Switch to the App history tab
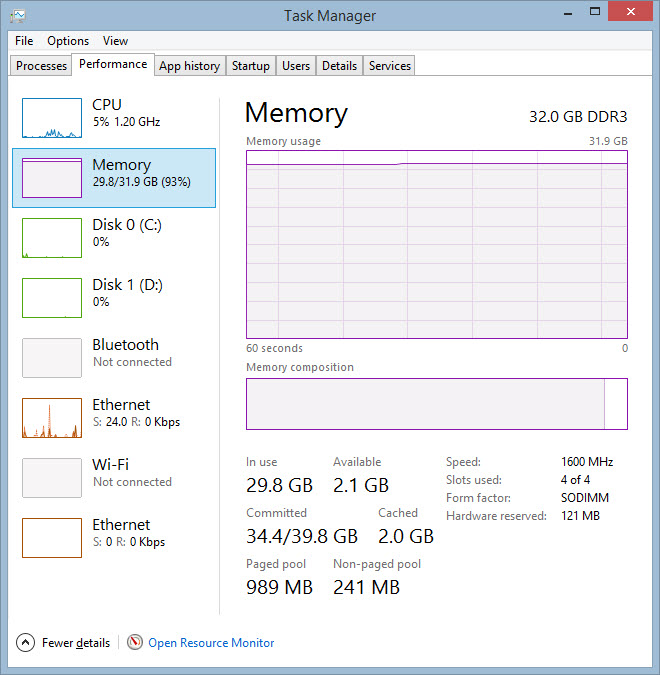660x675 pixels. (189, 66)
